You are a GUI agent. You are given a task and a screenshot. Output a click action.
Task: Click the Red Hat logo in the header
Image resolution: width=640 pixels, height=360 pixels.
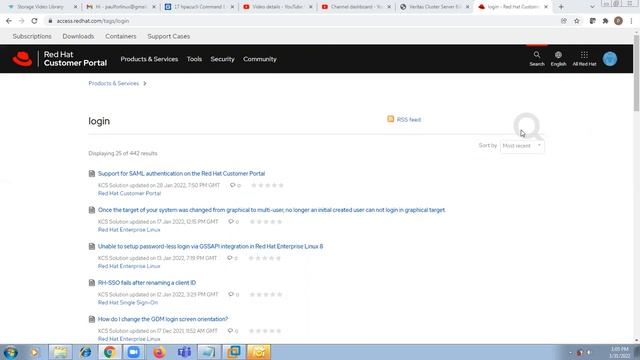22,59
